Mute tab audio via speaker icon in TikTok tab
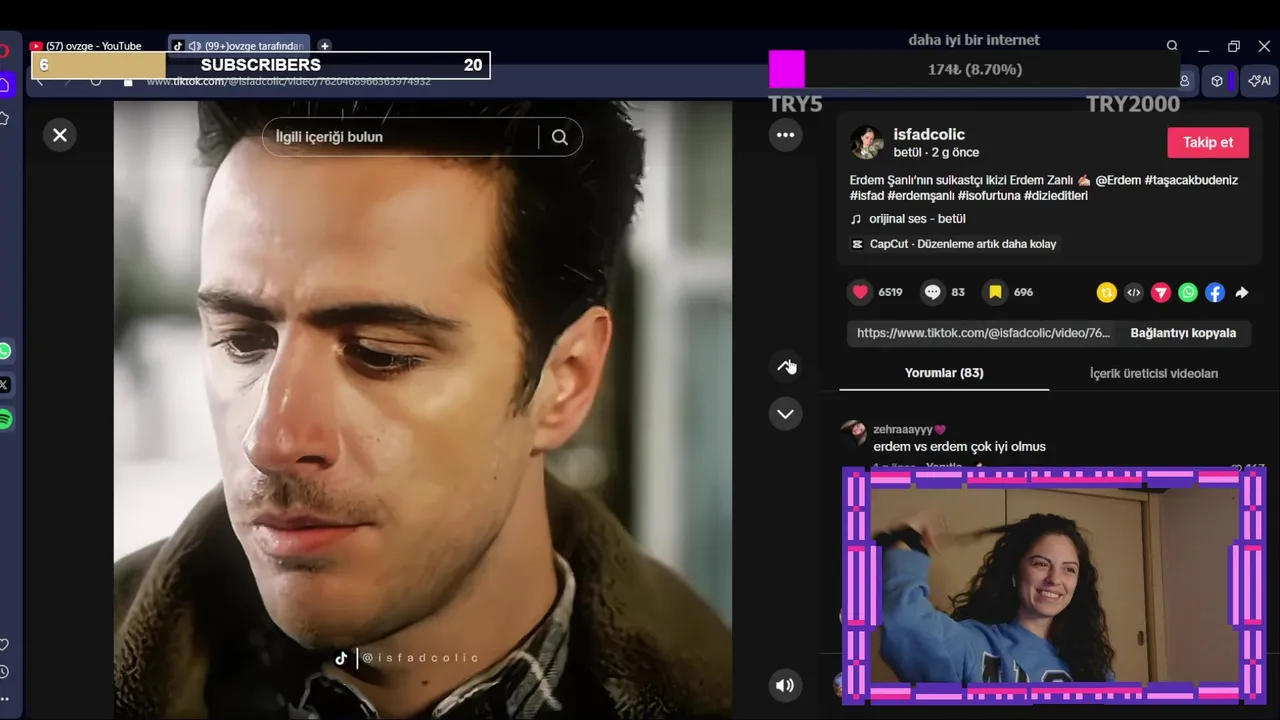Screen dimensions: 1280x720 pos(195,46)
